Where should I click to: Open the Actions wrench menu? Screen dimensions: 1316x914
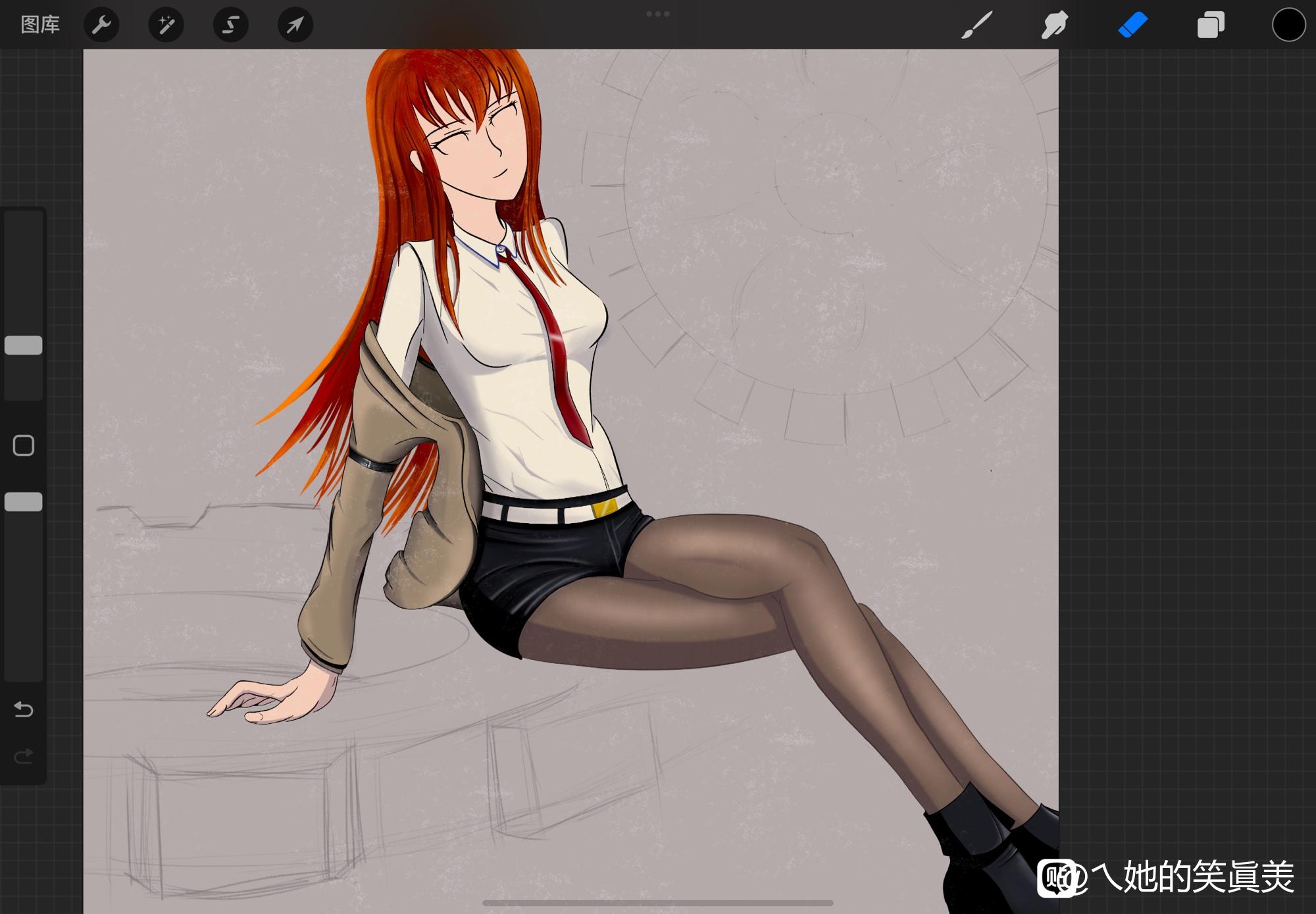(x=101, y=25)
